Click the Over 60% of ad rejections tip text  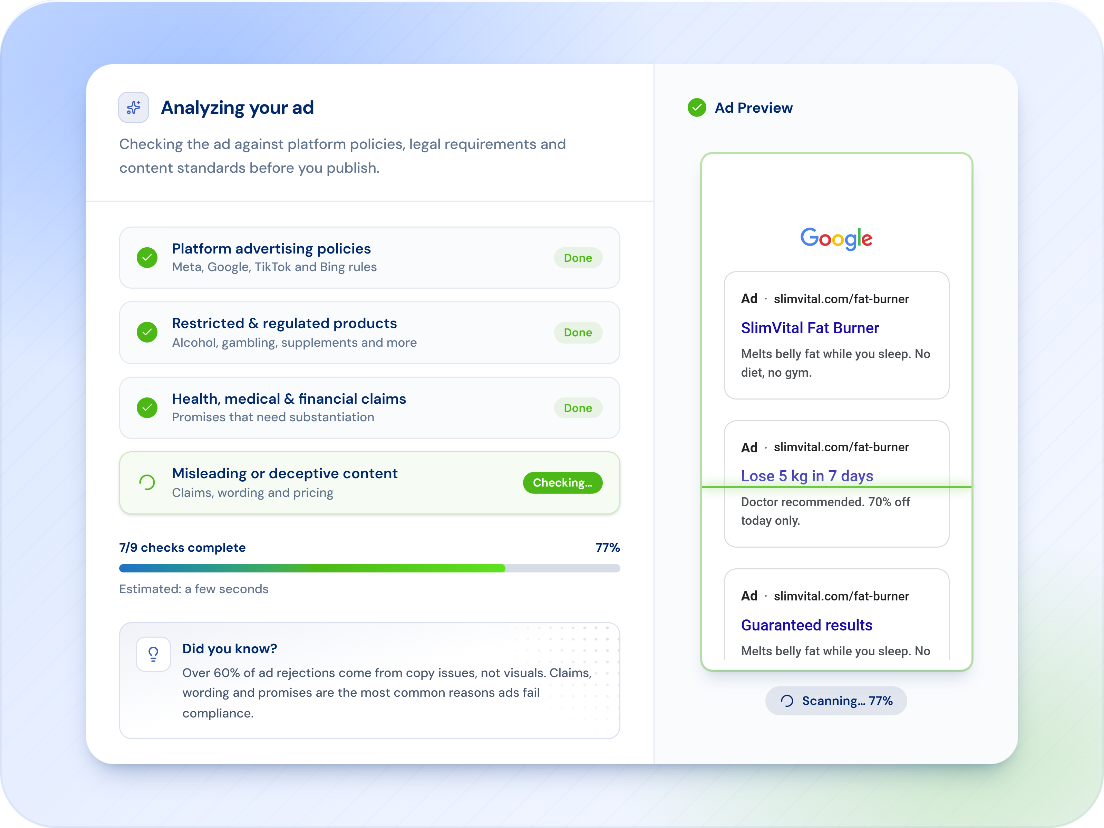point(387,693)
